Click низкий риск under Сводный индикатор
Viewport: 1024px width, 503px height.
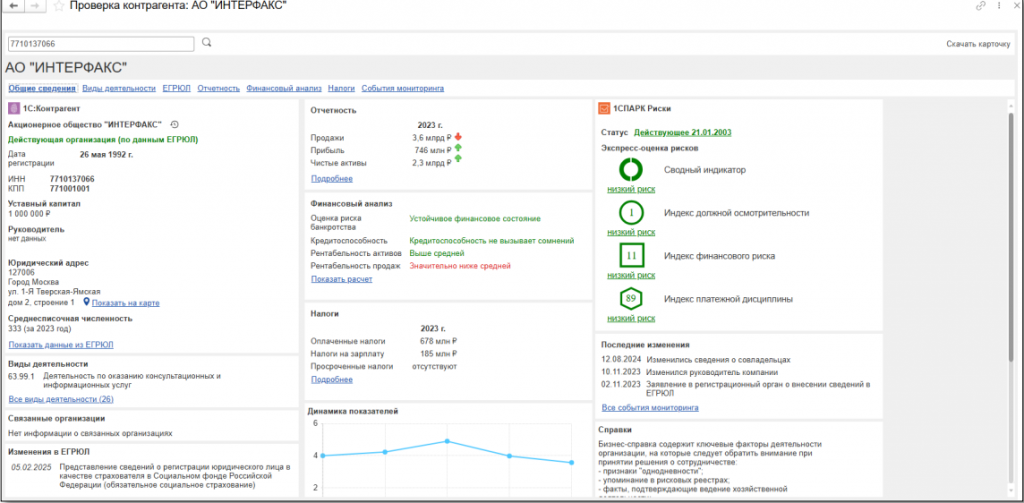click(631, 189)
